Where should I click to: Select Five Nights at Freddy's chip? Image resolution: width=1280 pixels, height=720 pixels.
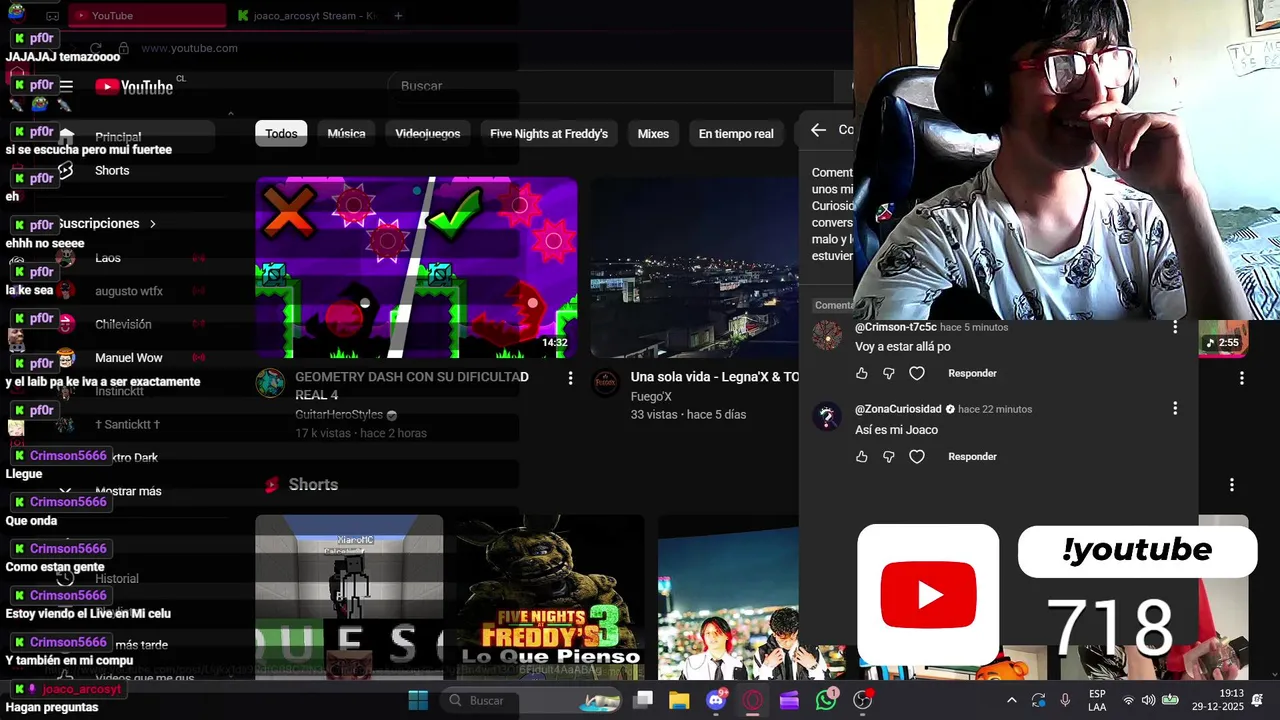point(549,133)
